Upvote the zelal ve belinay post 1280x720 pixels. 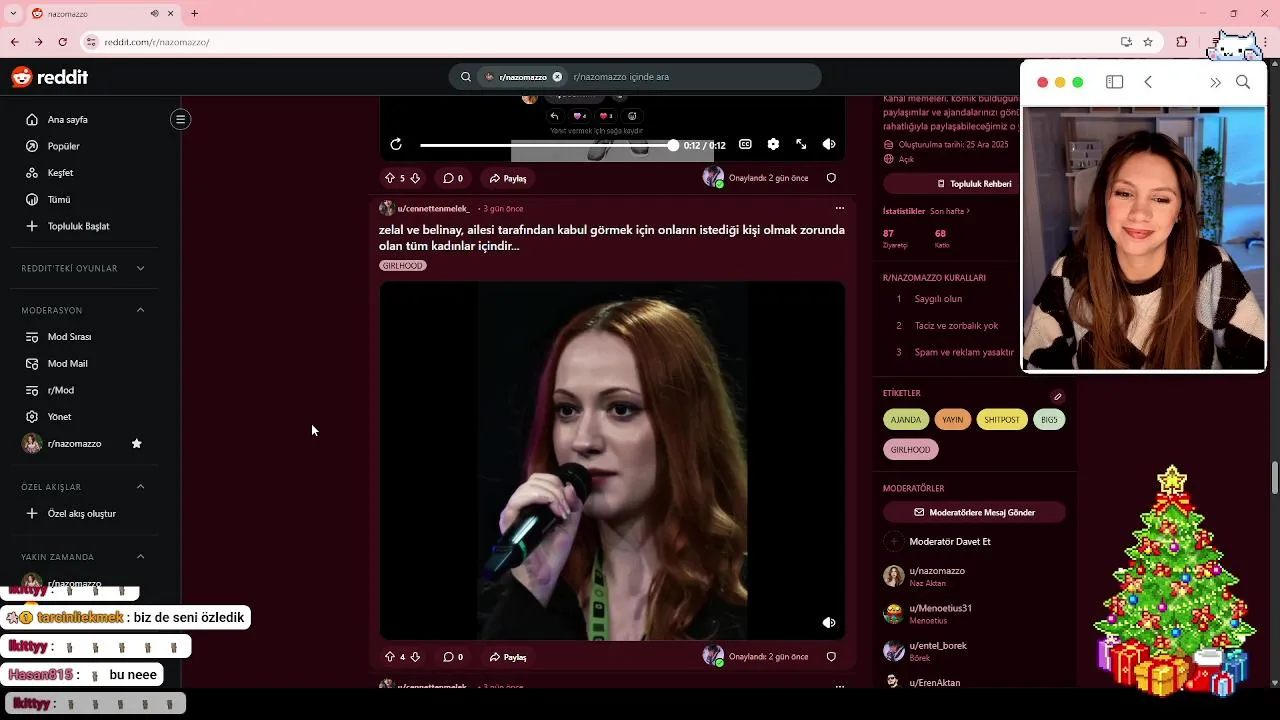click(390, 657)
